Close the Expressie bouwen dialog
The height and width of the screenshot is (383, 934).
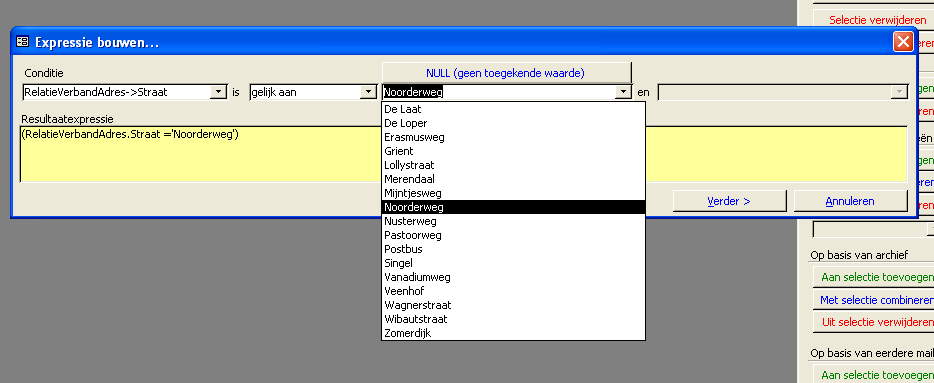[903, 42]
